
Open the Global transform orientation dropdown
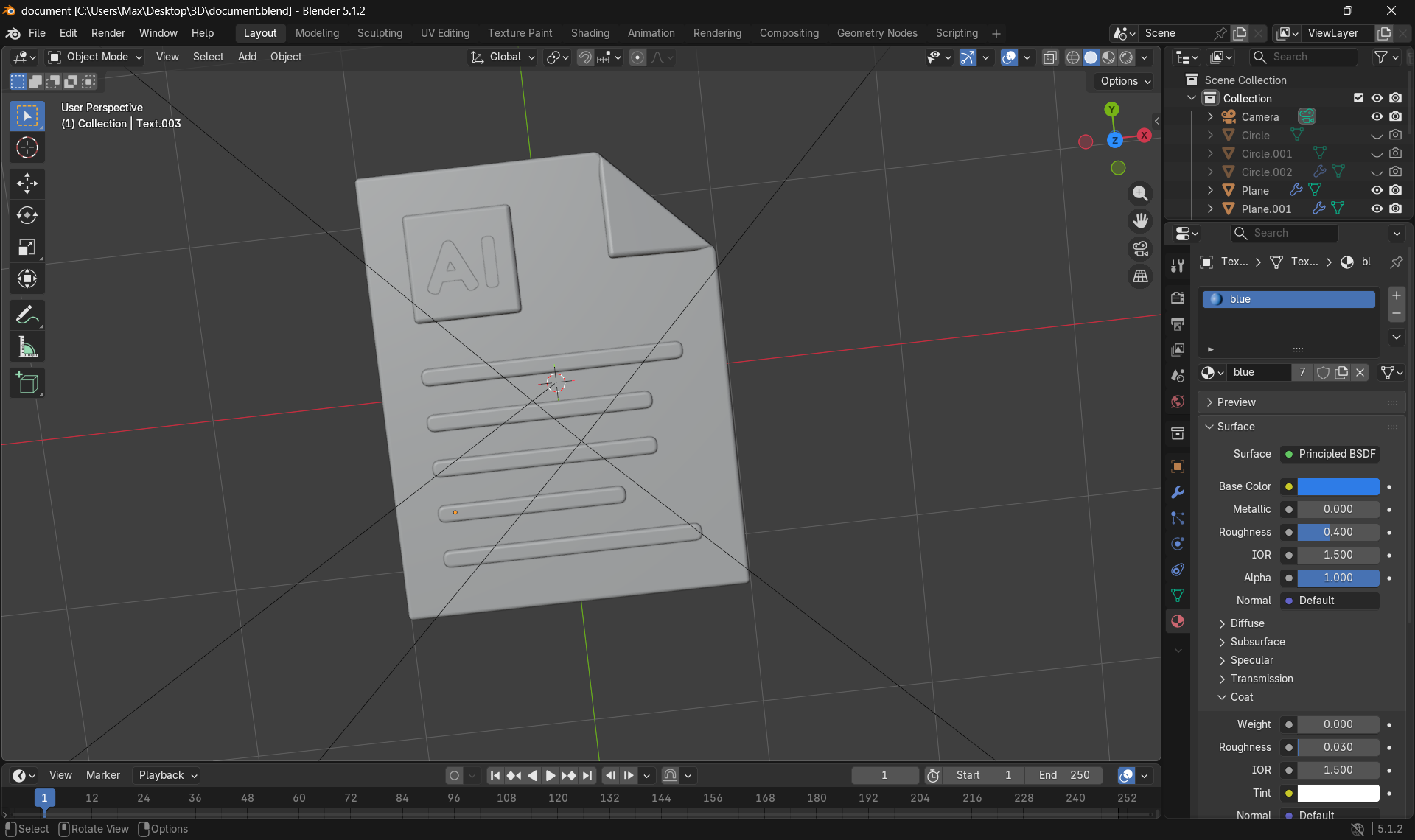503,57
